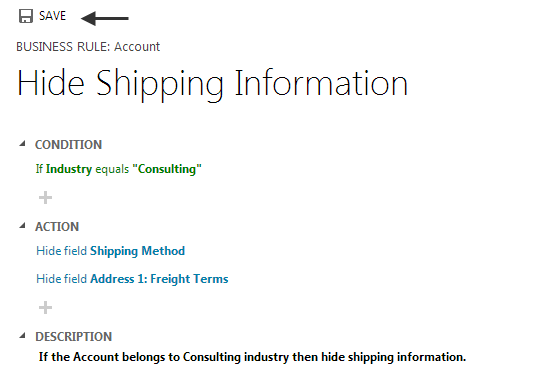This screenshot has height=391, width=534.
Task: Click the black arrow pointing at SAVE
Action: pos(105,18)
